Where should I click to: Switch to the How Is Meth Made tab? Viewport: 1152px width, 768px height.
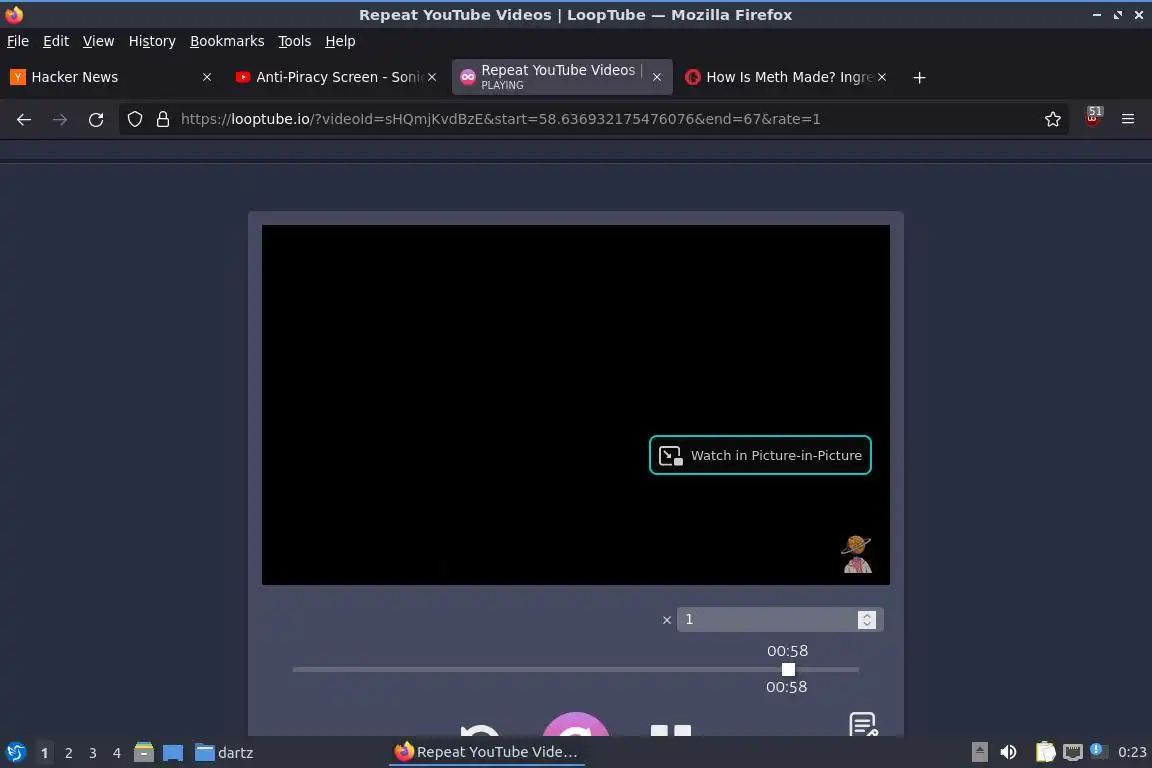(786, 77)
